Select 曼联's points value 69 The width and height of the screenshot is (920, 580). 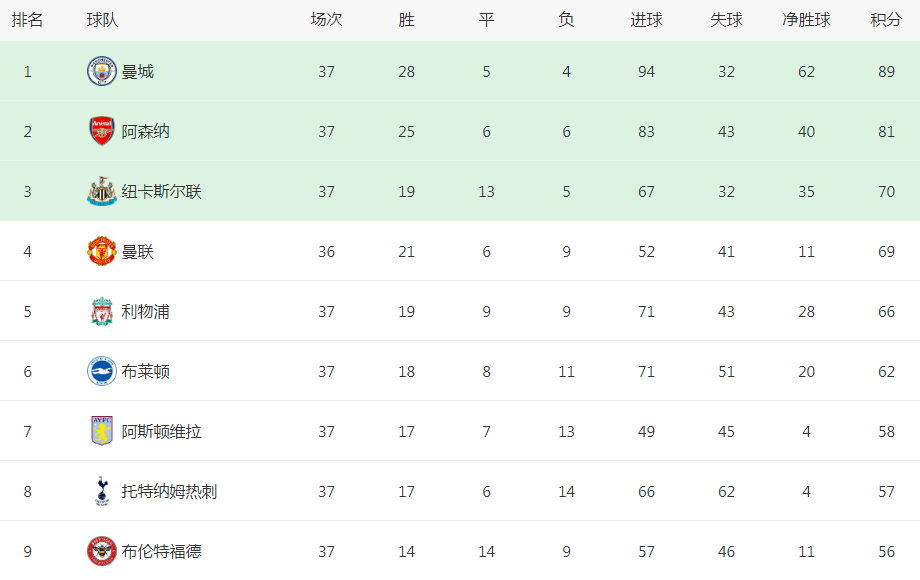point(886,252)
